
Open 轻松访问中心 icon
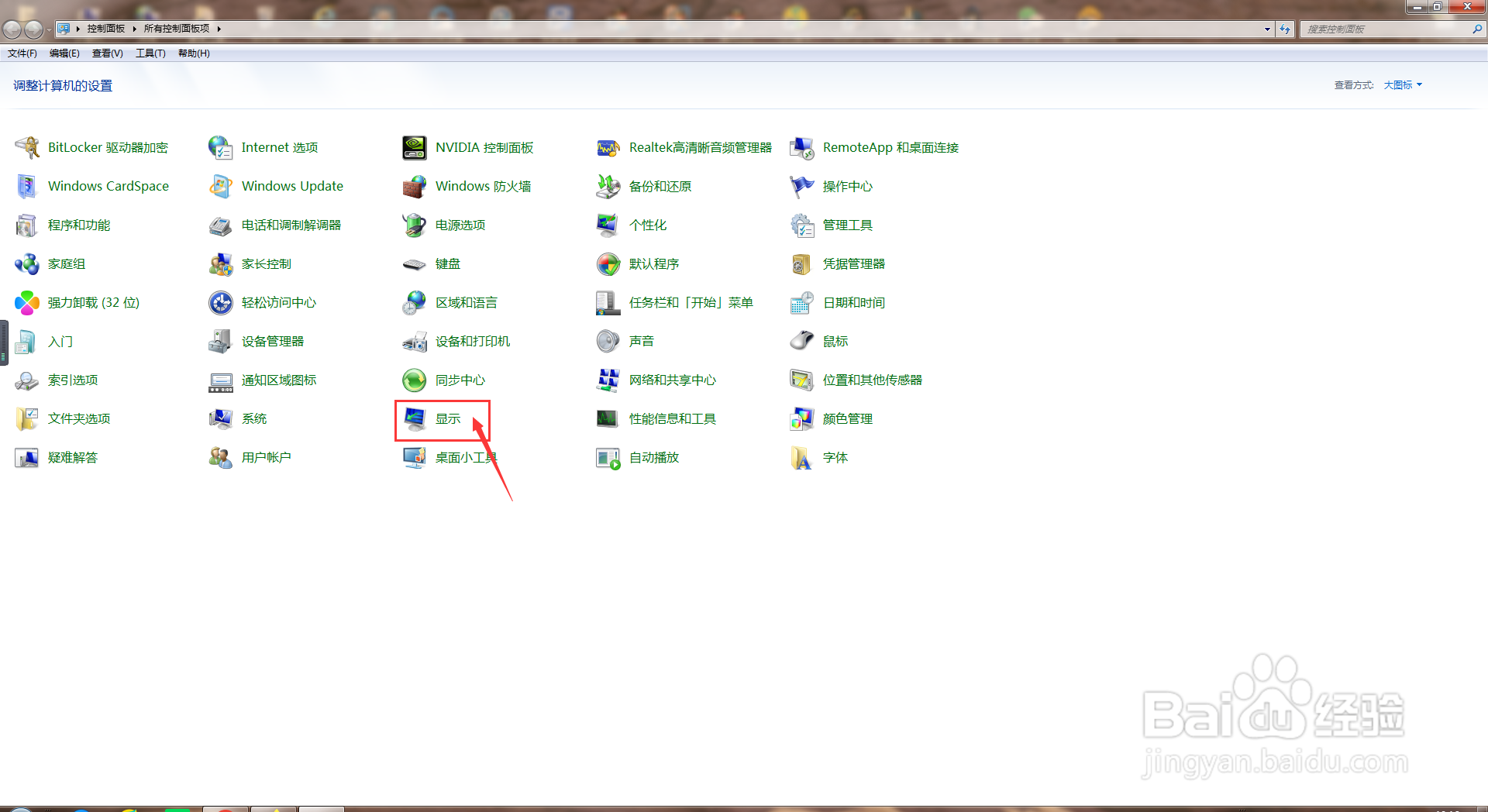pos(221,302)
